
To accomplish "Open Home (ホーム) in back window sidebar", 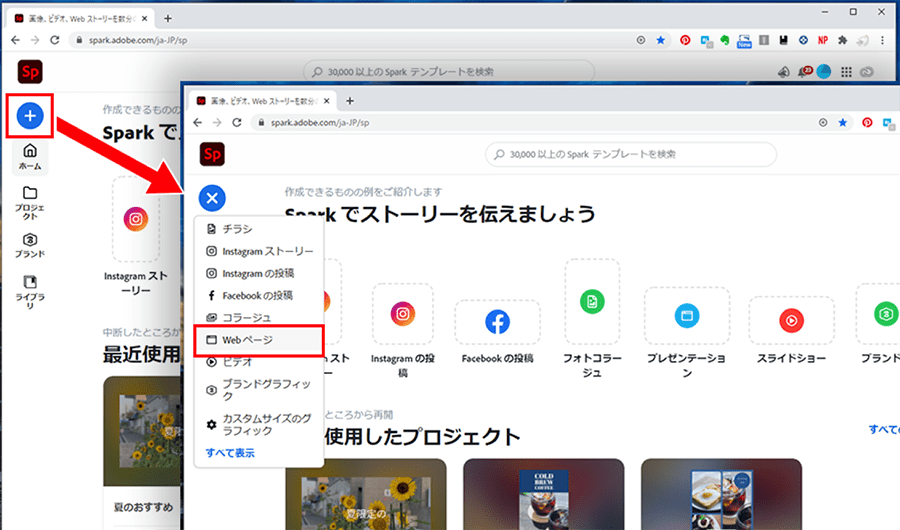I will pyautogui.click(x=30, y=157).
